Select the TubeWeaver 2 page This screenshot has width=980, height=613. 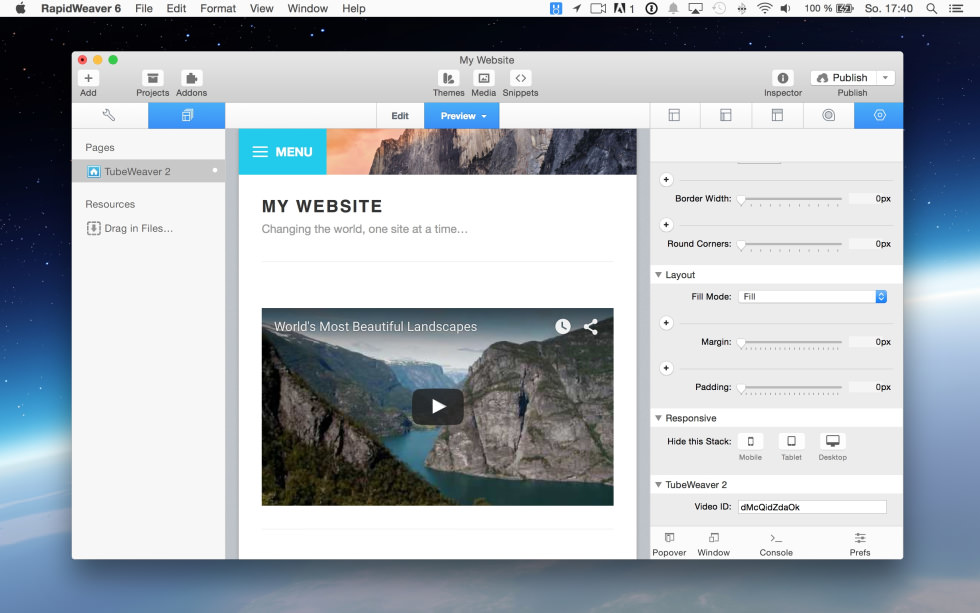click(149, 171)
